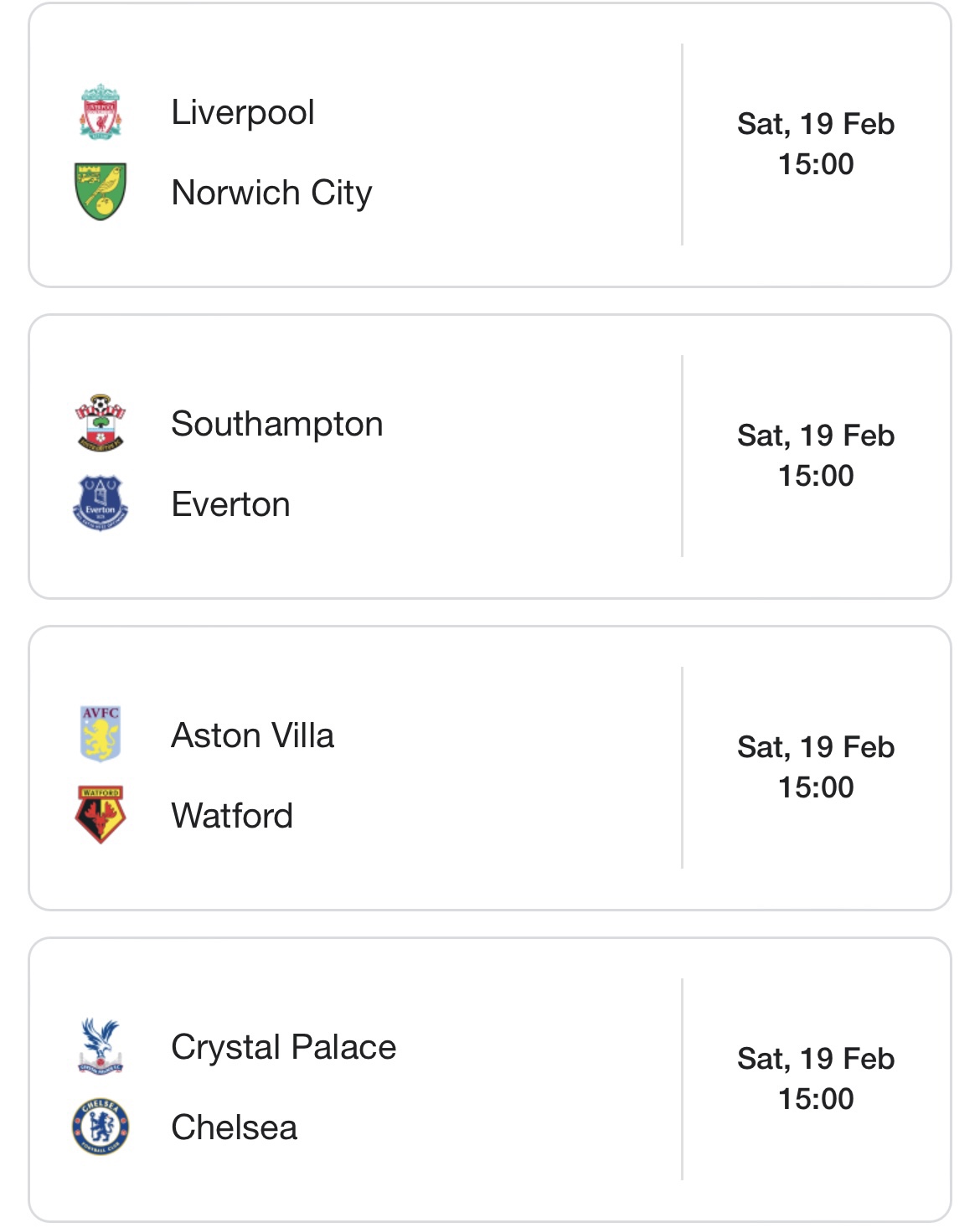Open the Liverpool team name
The image size is (980, 1228).
pos(243,112)
